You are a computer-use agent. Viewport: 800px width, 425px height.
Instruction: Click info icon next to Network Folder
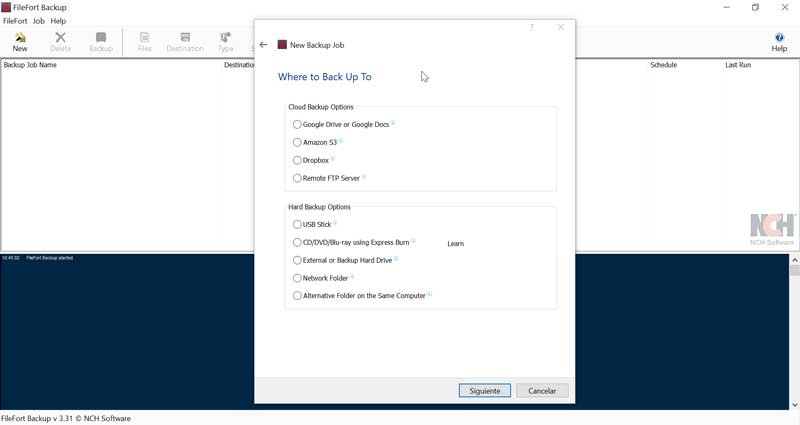pyautogui.click(x=352, y=277)
